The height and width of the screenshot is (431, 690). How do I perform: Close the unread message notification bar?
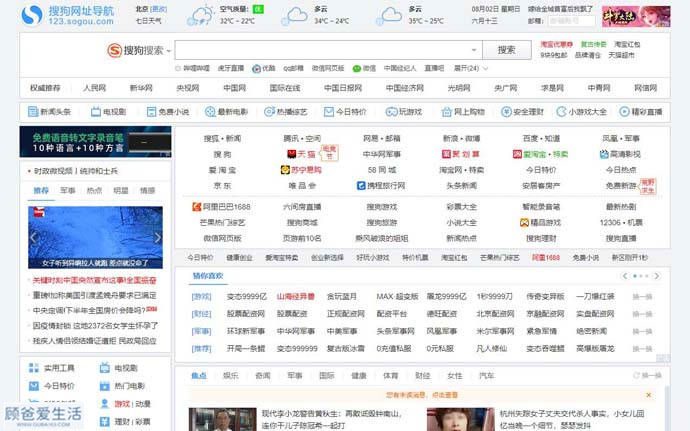(648, 395)
